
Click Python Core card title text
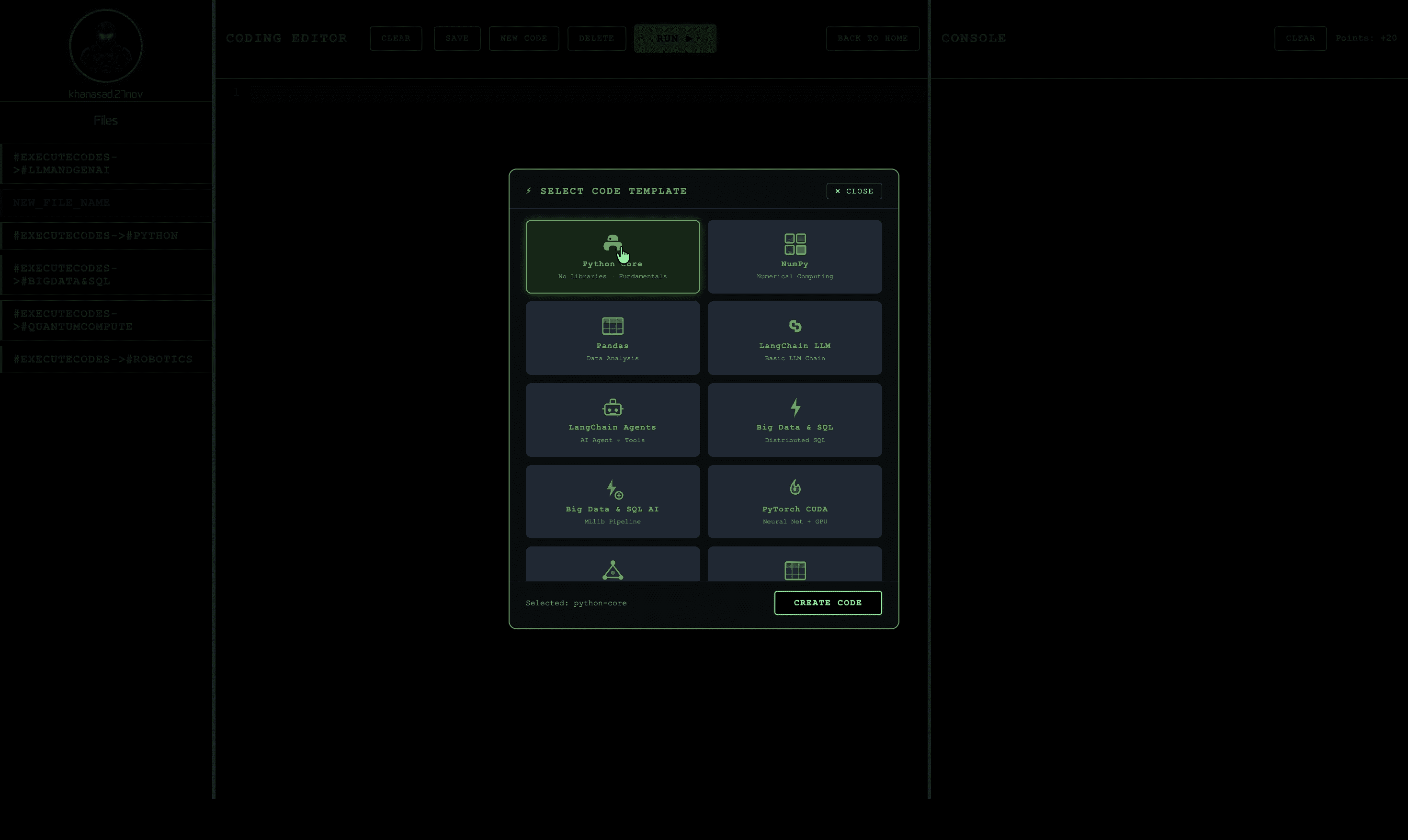point(613,264)
